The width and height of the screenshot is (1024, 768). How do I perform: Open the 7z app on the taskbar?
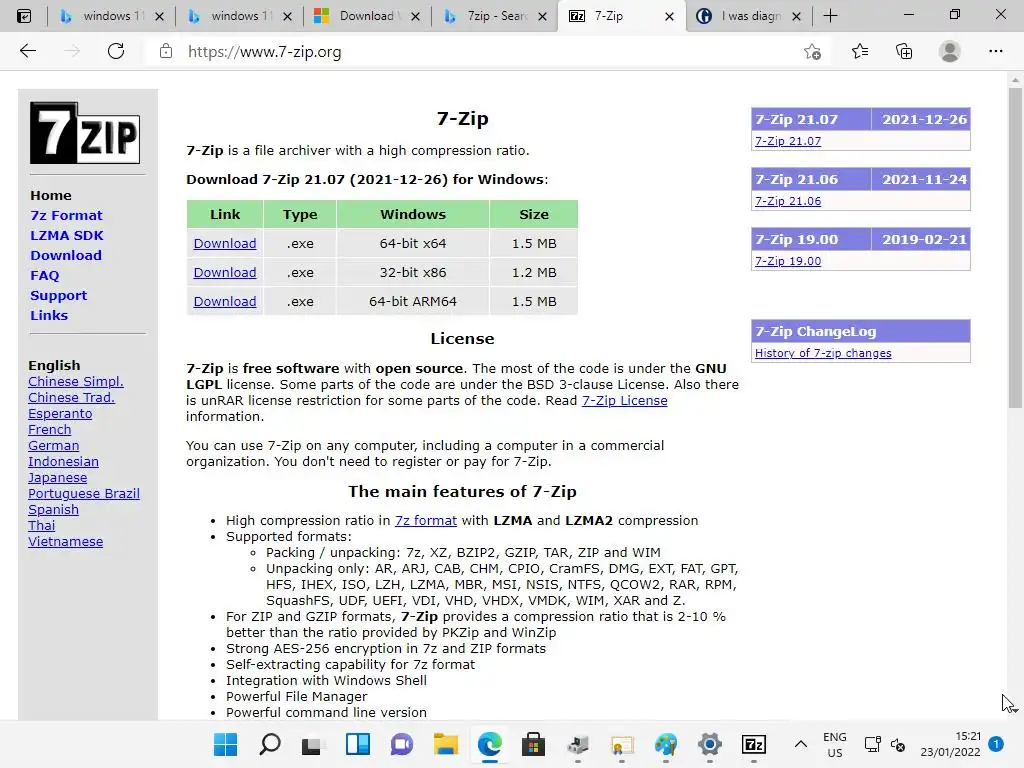[x=753, y=744]
